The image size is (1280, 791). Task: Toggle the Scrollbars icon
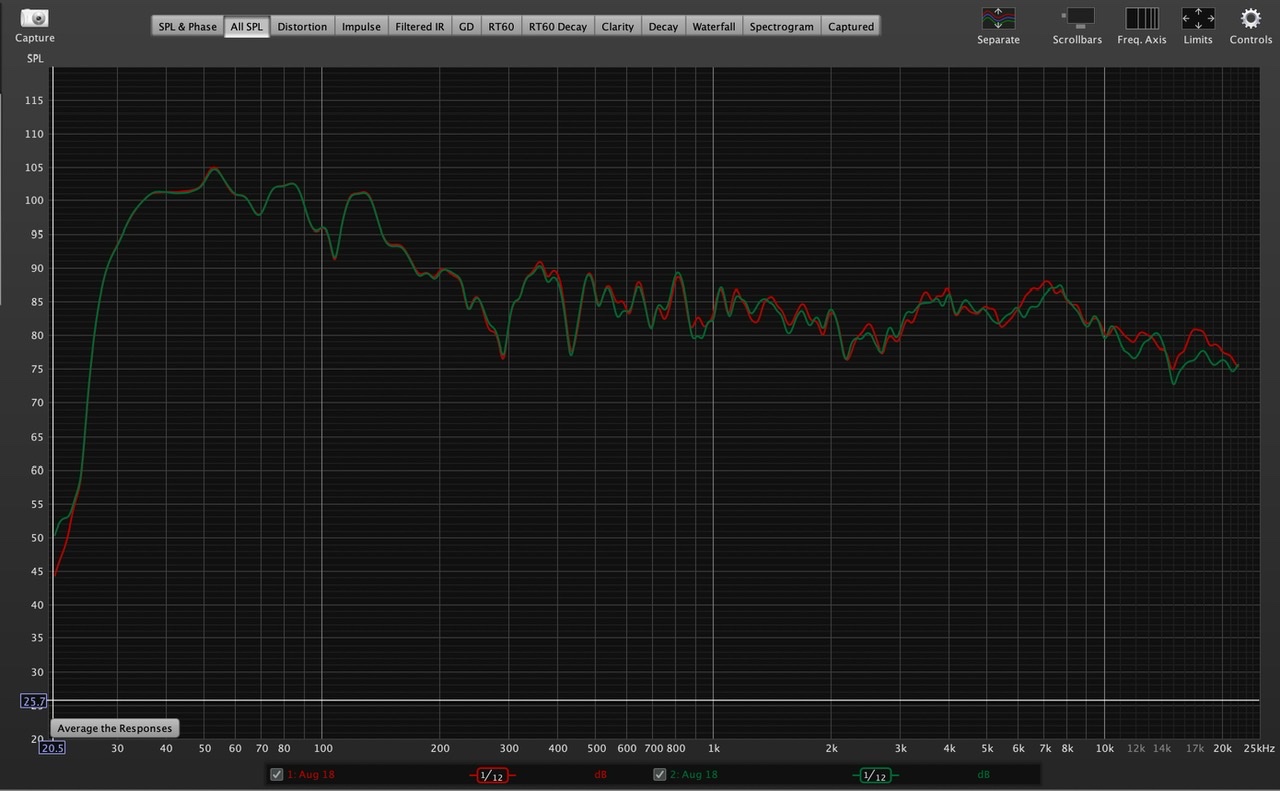[1077, 18]
